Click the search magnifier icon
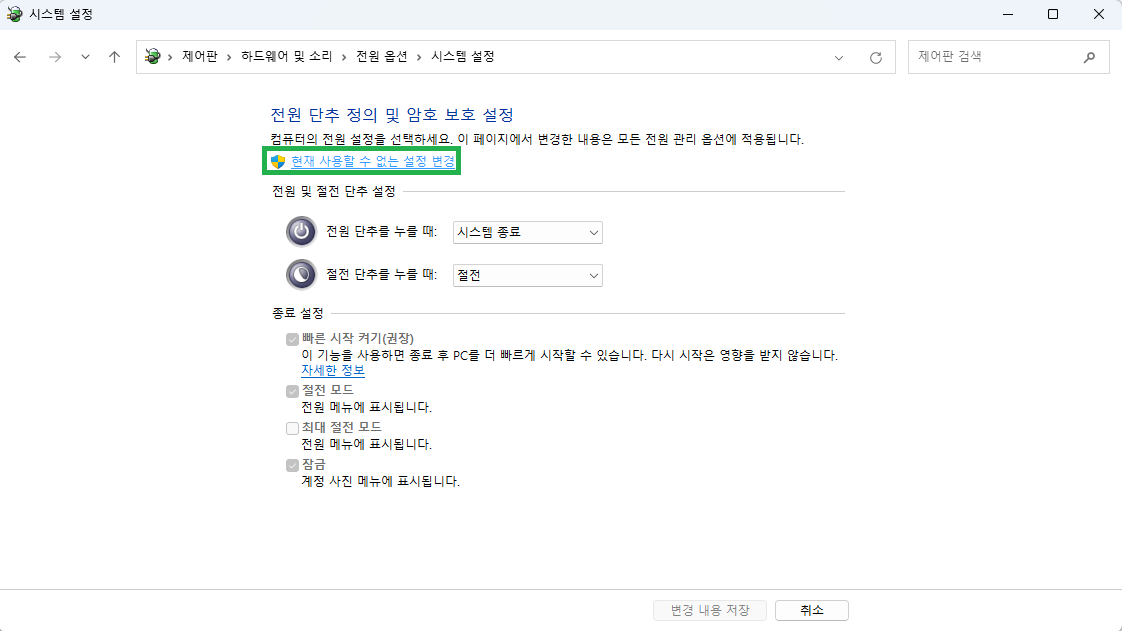Viewport: 1122px width, 631px height. 1089,57
